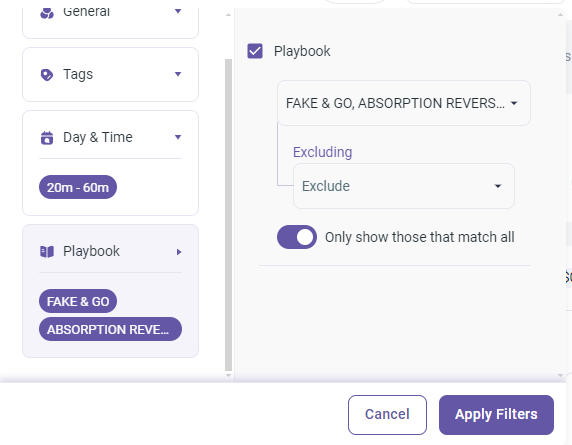572x445 pixels.
Task: Click the General category icon
Action: 47,13
